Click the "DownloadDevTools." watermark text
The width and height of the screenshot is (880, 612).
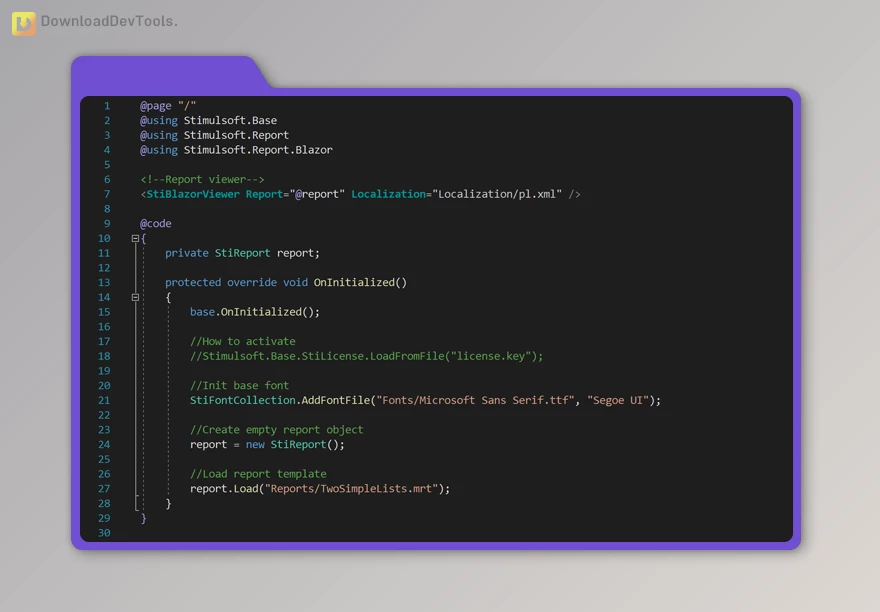(109, 21)
